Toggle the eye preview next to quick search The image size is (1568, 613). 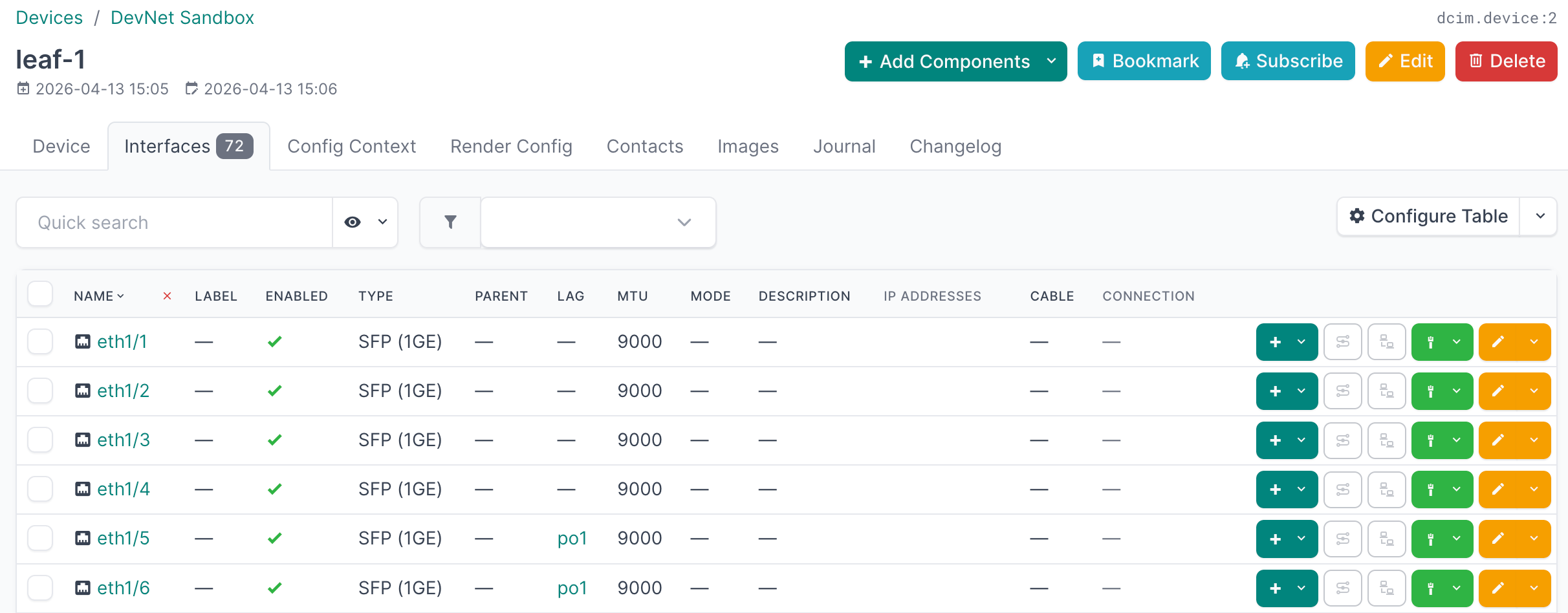coord(352,222)
